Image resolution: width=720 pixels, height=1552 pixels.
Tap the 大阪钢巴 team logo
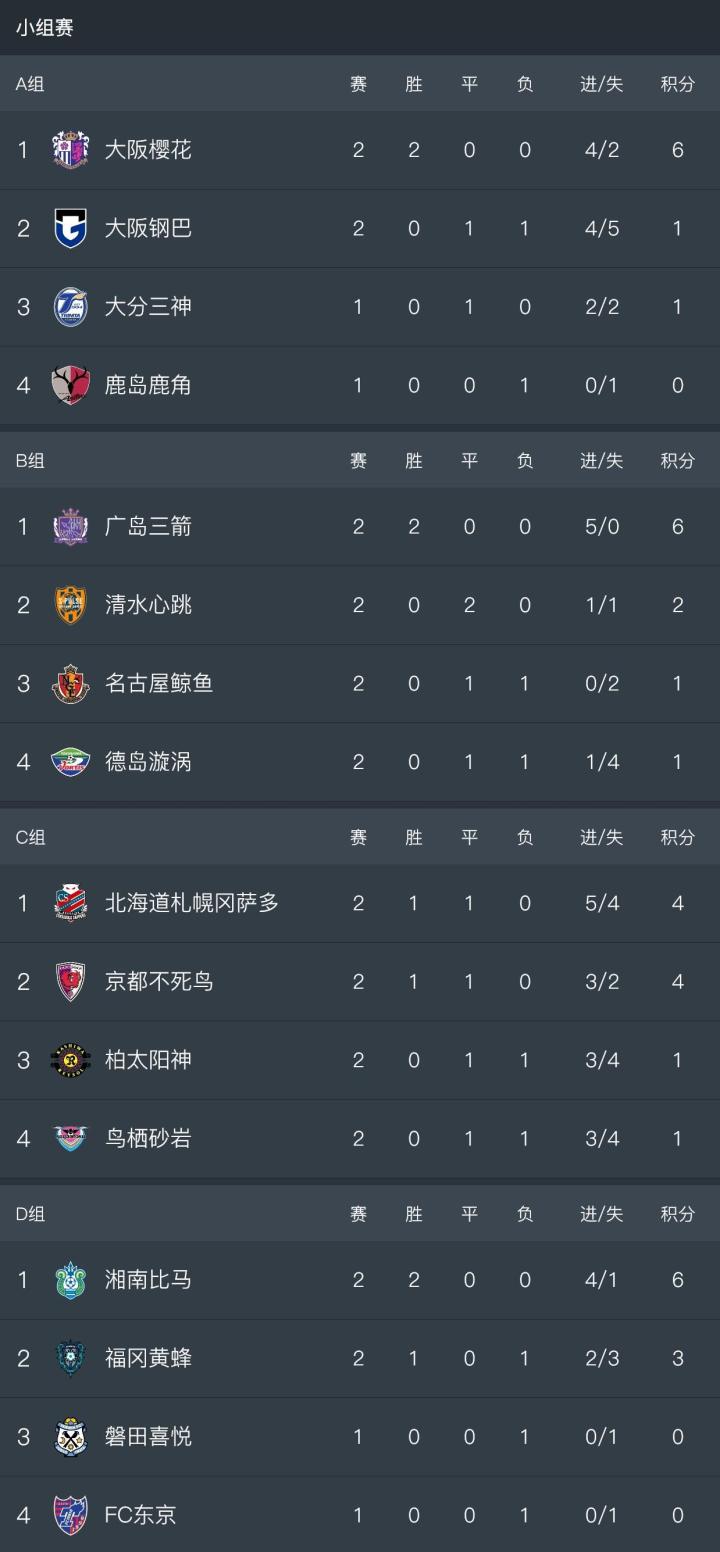[x=71, y=228]
